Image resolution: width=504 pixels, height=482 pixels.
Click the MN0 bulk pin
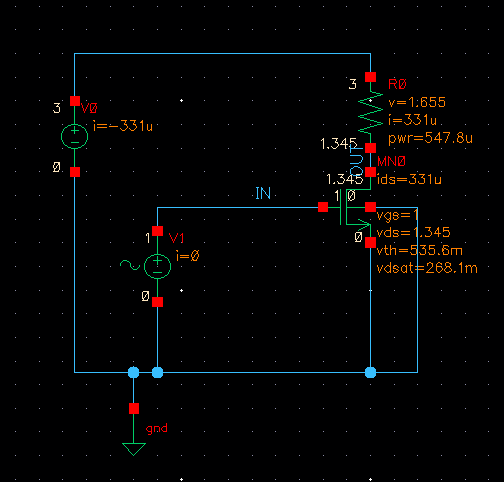(x=370, y=207)
